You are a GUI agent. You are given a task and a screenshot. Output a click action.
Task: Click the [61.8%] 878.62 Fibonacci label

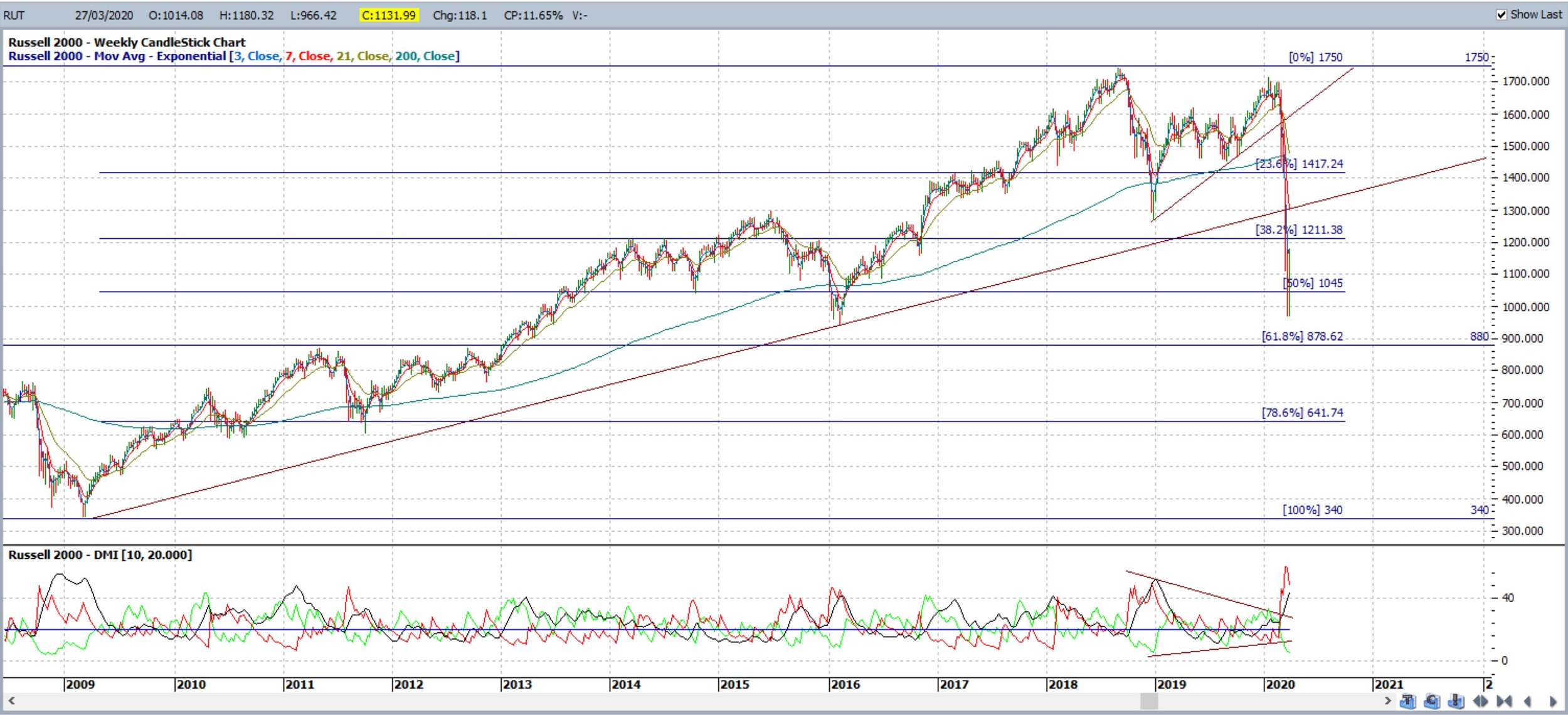[x=1302, y=336]
